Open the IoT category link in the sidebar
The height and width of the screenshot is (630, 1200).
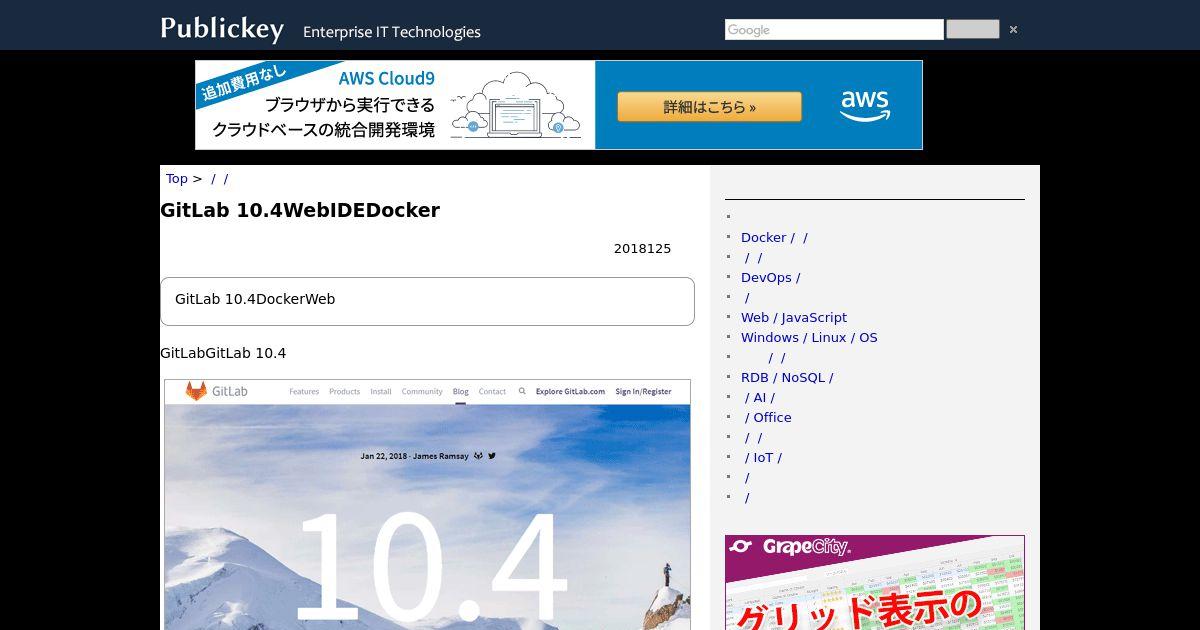(x=763, y=458)
